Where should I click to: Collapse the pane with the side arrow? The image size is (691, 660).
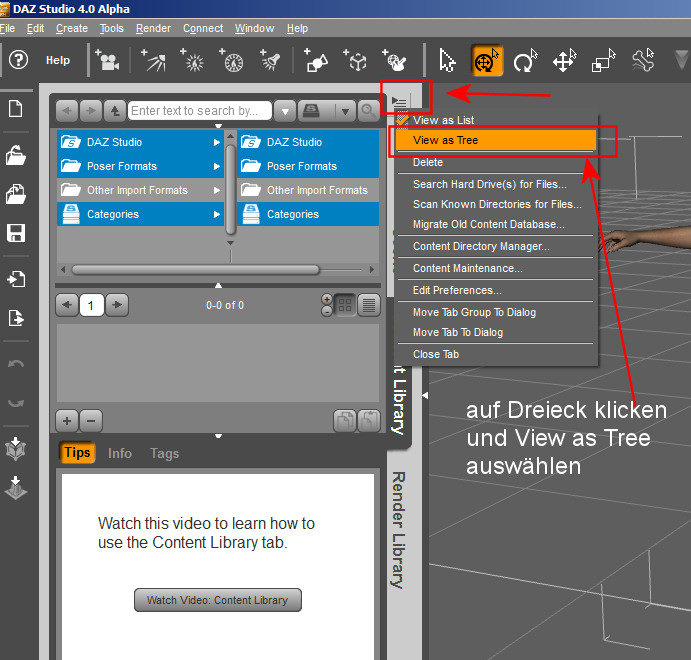425,395
